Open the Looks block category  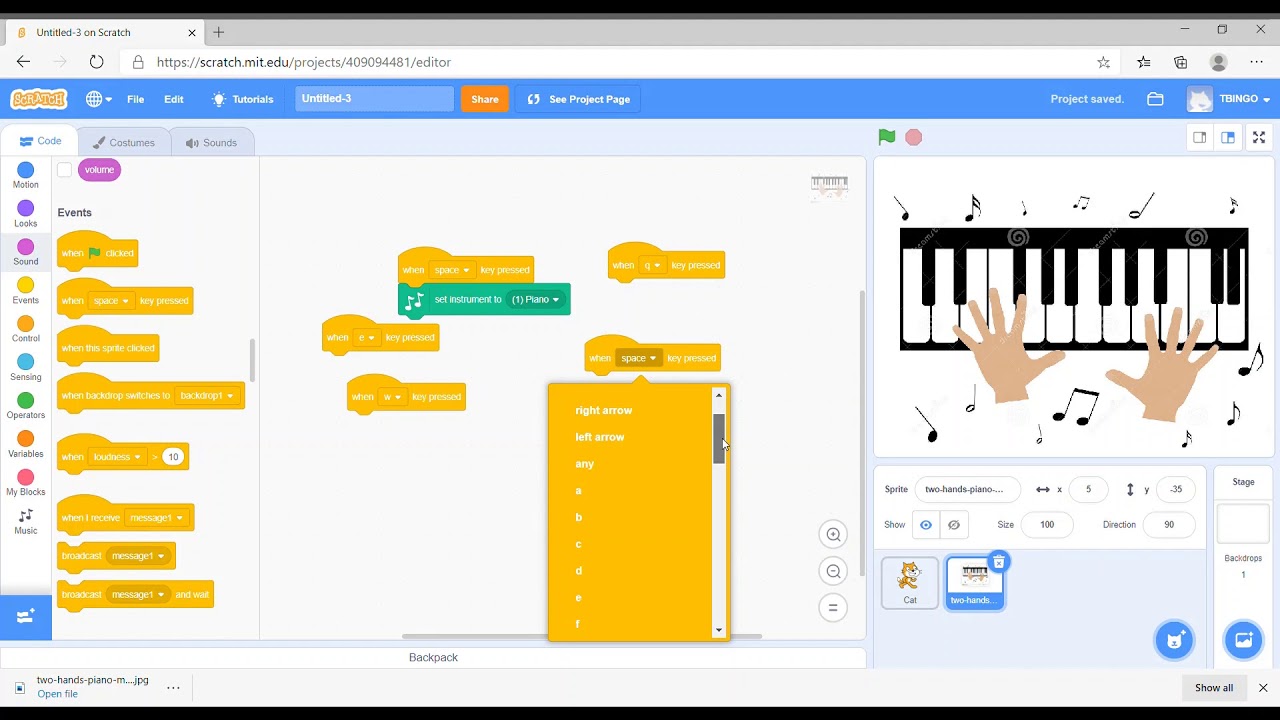(26, 214)
